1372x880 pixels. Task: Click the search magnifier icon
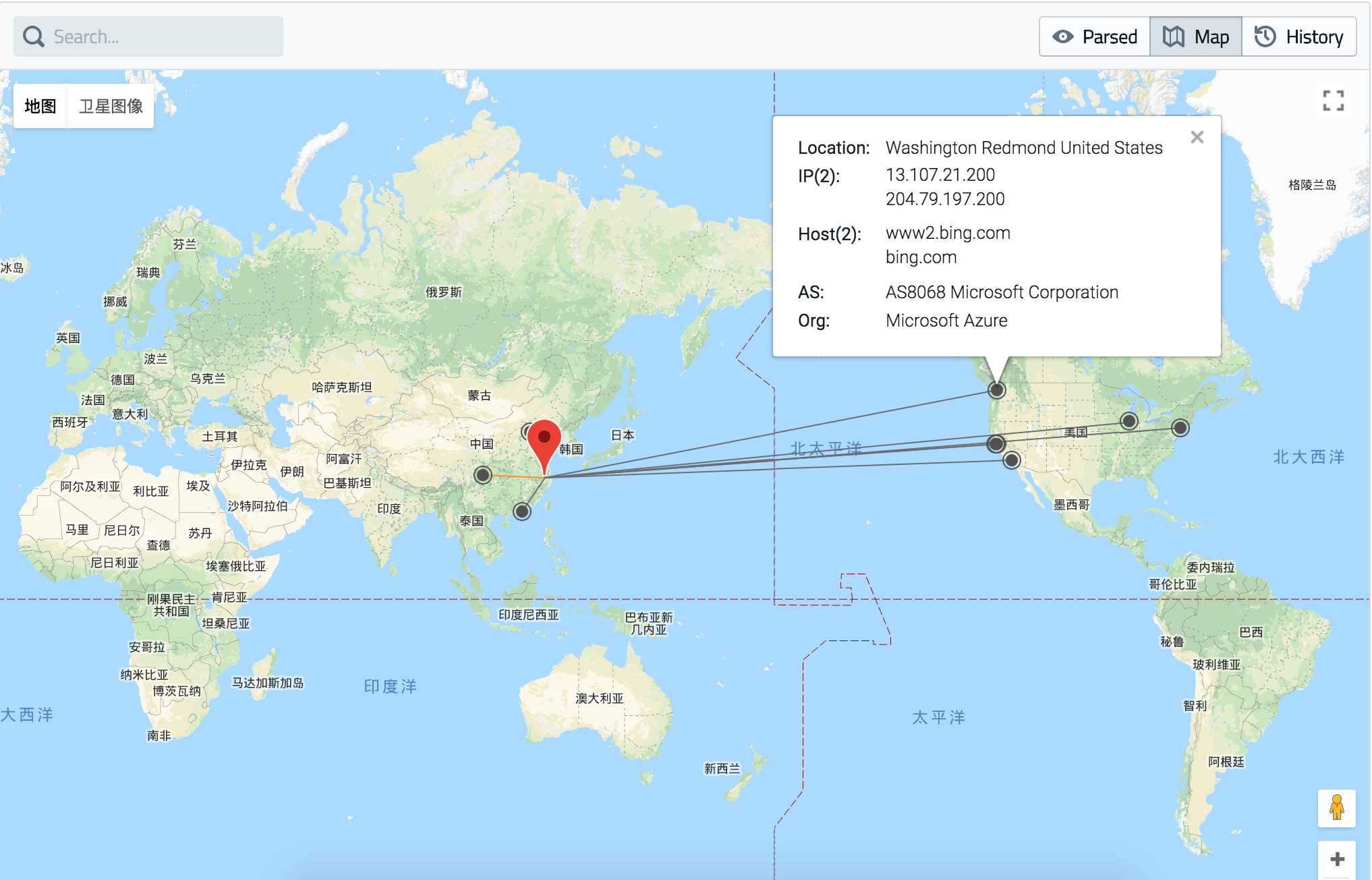[x=33, y=36]
